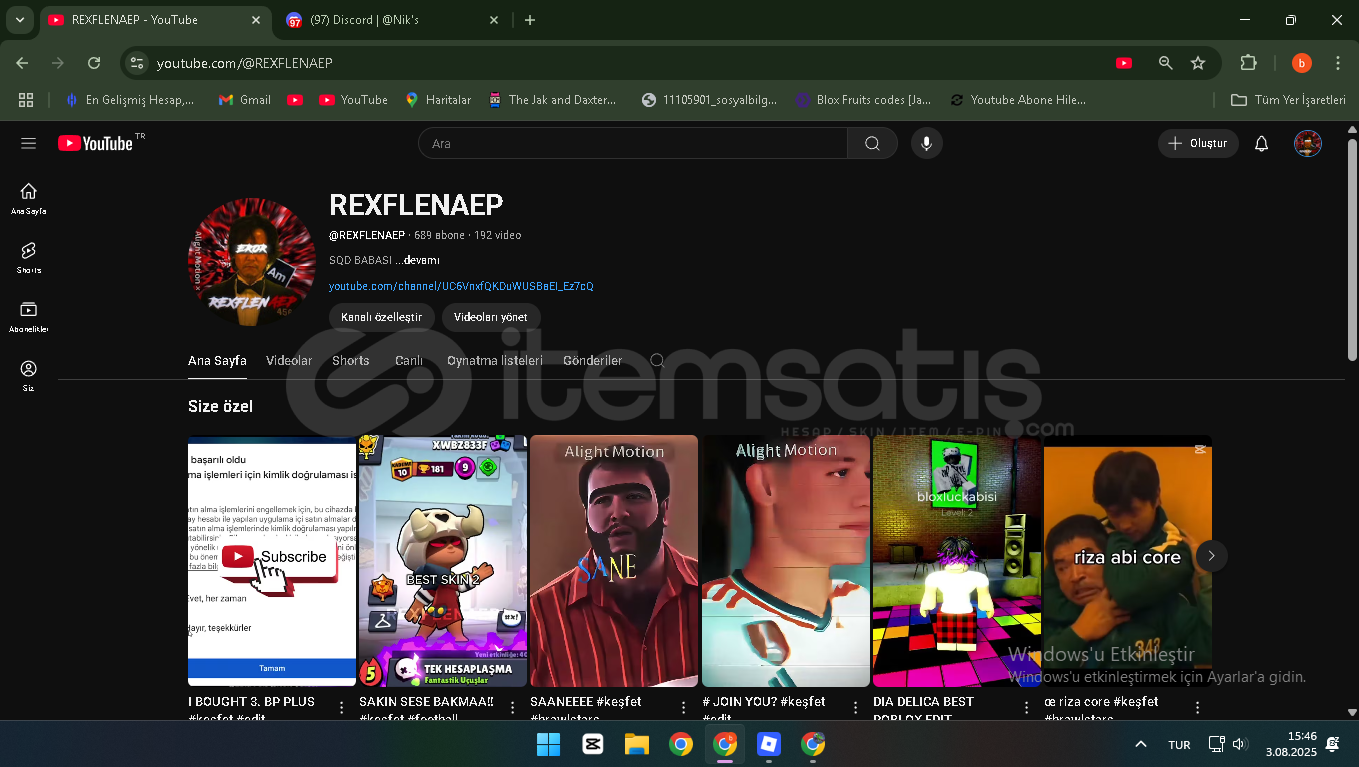Open a new browser tab
The width and height of the screenshot is (1359, 767).
pyautogui.click(x=530, y=20)
